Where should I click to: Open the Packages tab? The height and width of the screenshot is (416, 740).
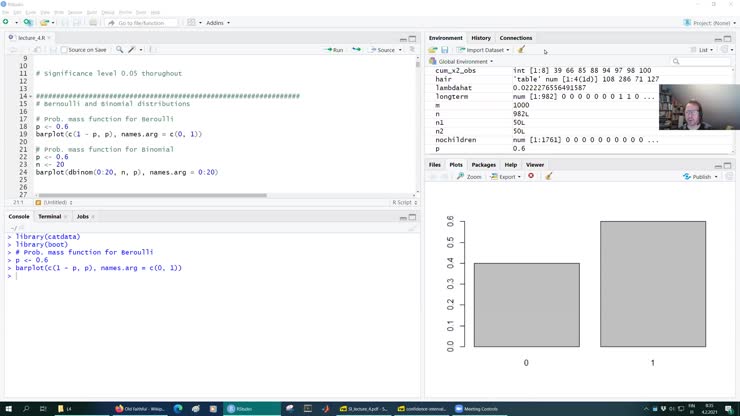coord(484,165)
